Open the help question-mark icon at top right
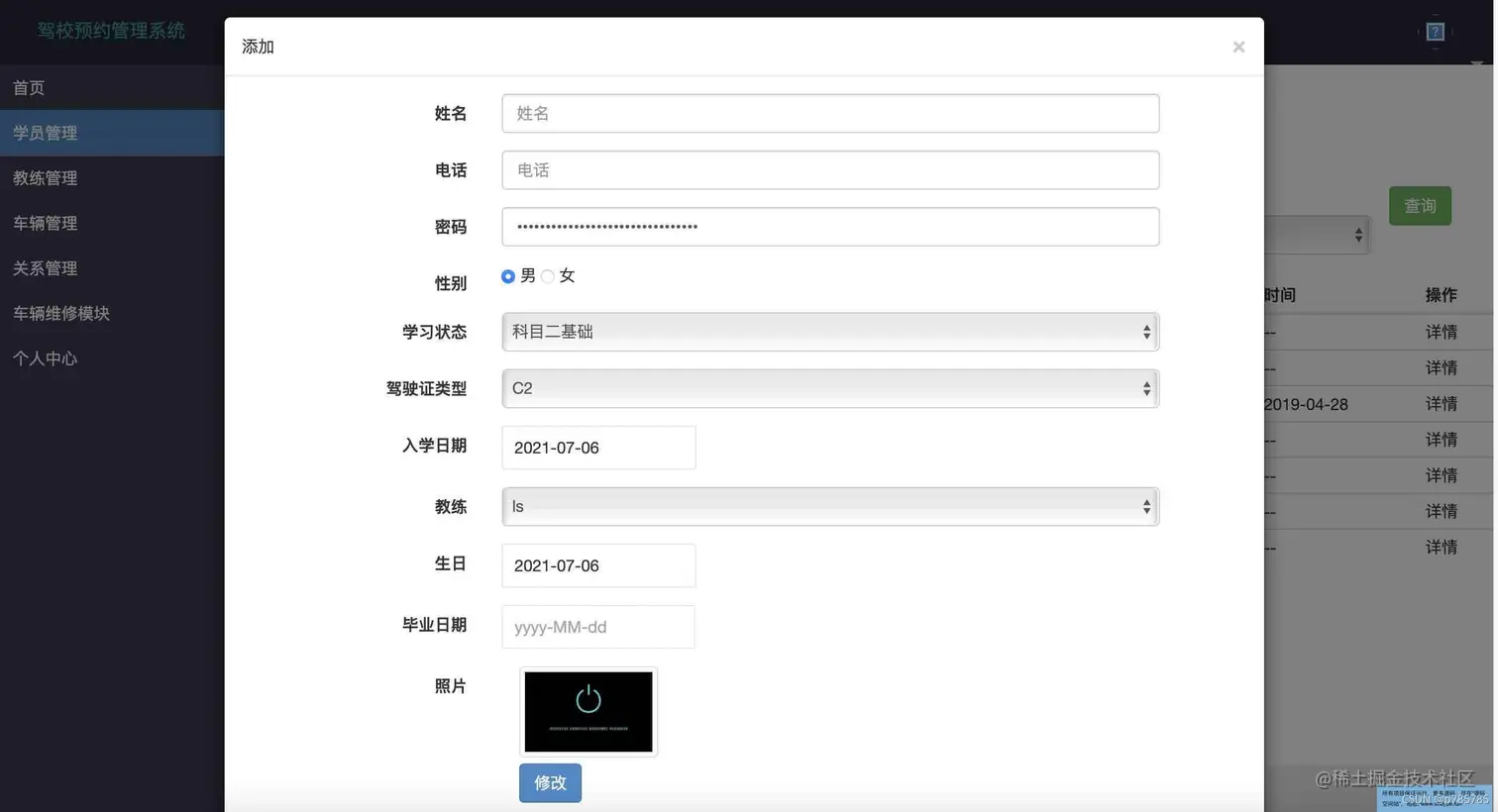 click(x=1434, y=31)
